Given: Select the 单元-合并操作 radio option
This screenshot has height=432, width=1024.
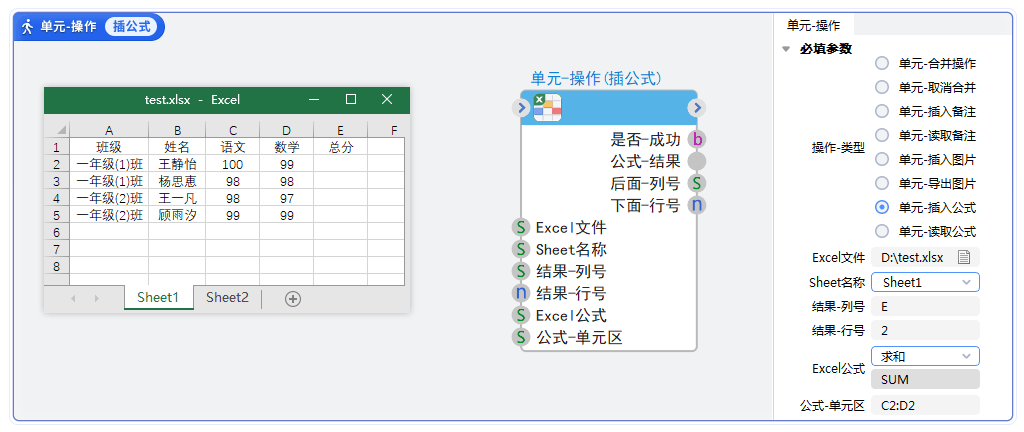Looking at the screenshot, I should coord(882,63).
